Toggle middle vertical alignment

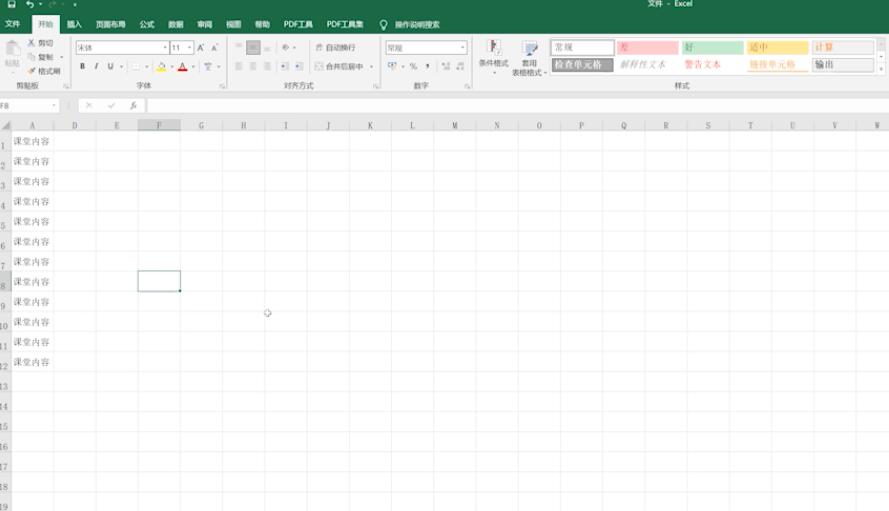point(253,48)
